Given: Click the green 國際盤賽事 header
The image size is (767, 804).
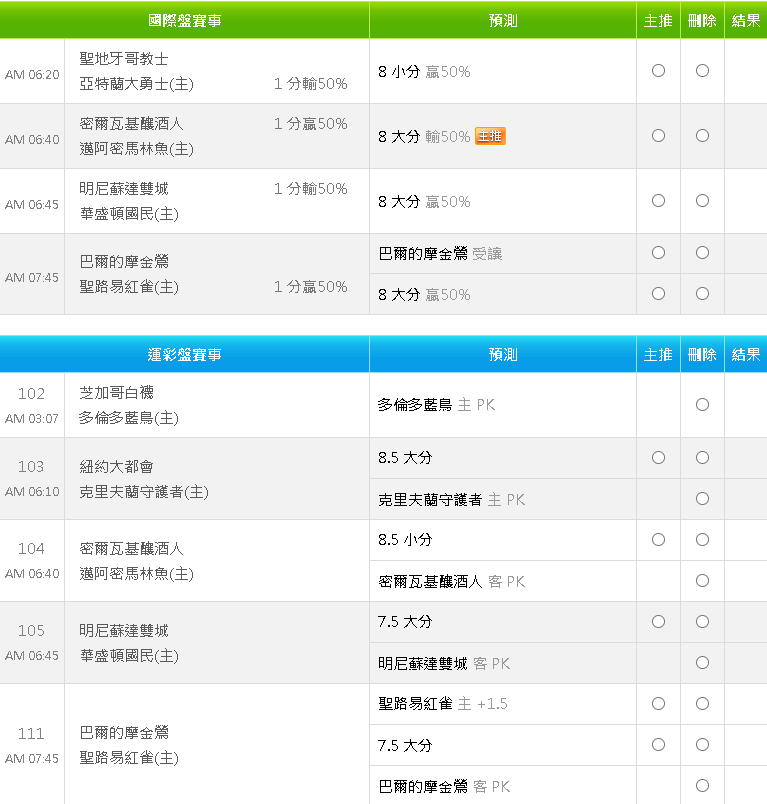Looking at the screenshot, I should [x=185, y=21].
